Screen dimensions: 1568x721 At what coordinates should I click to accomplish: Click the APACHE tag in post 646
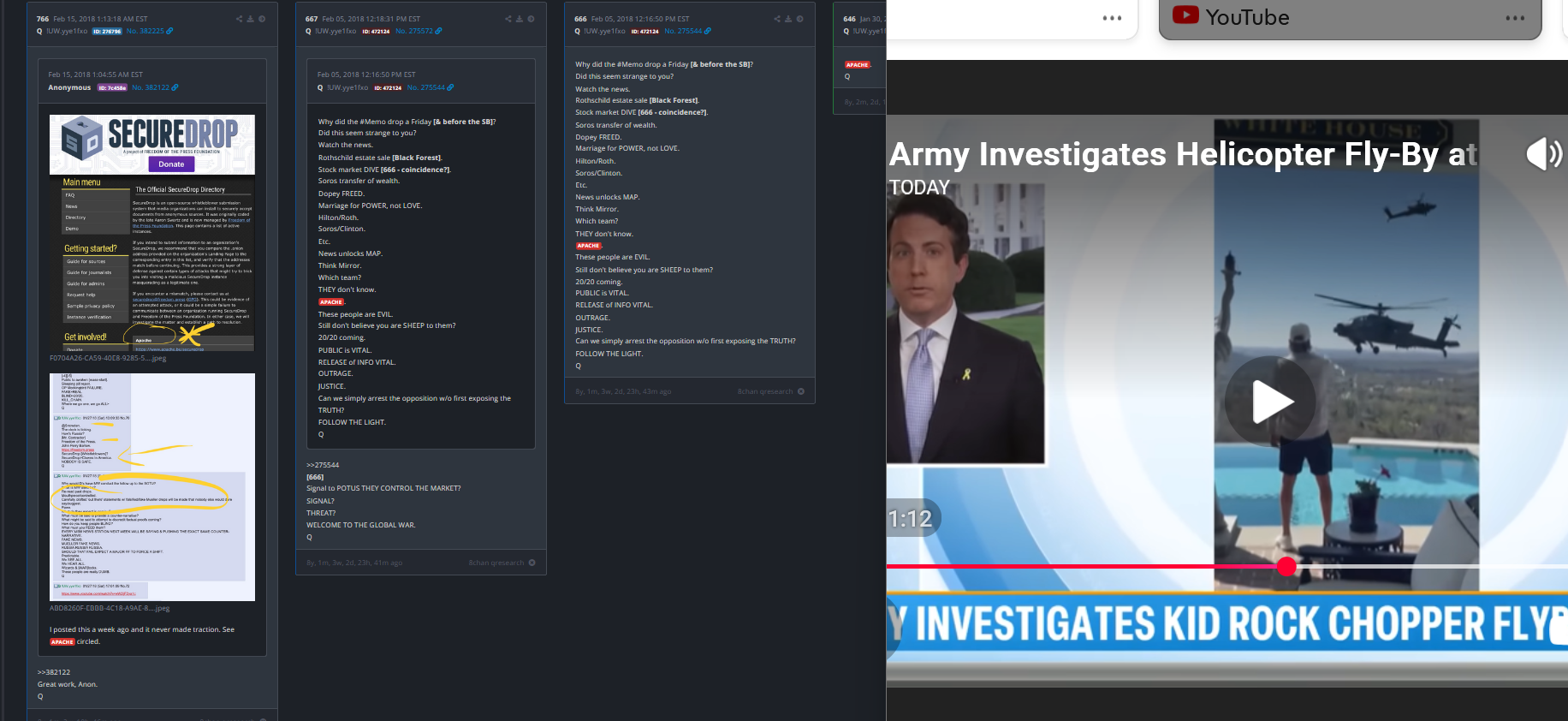858,65
